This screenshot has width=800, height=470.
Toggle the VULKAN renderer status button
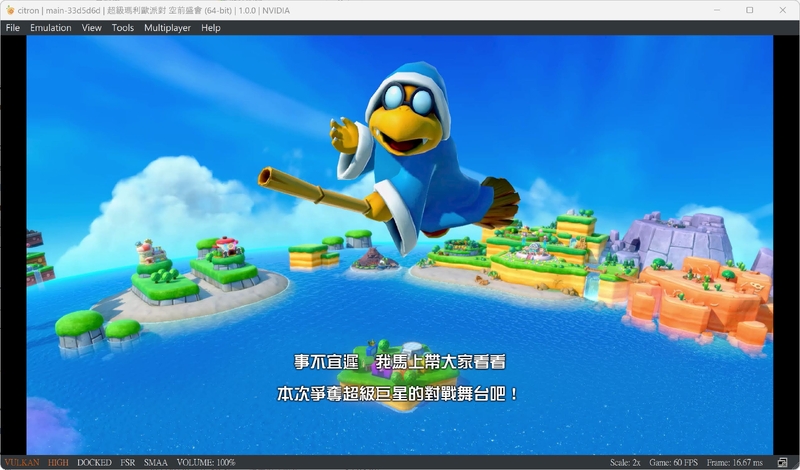tap(22, 462)
